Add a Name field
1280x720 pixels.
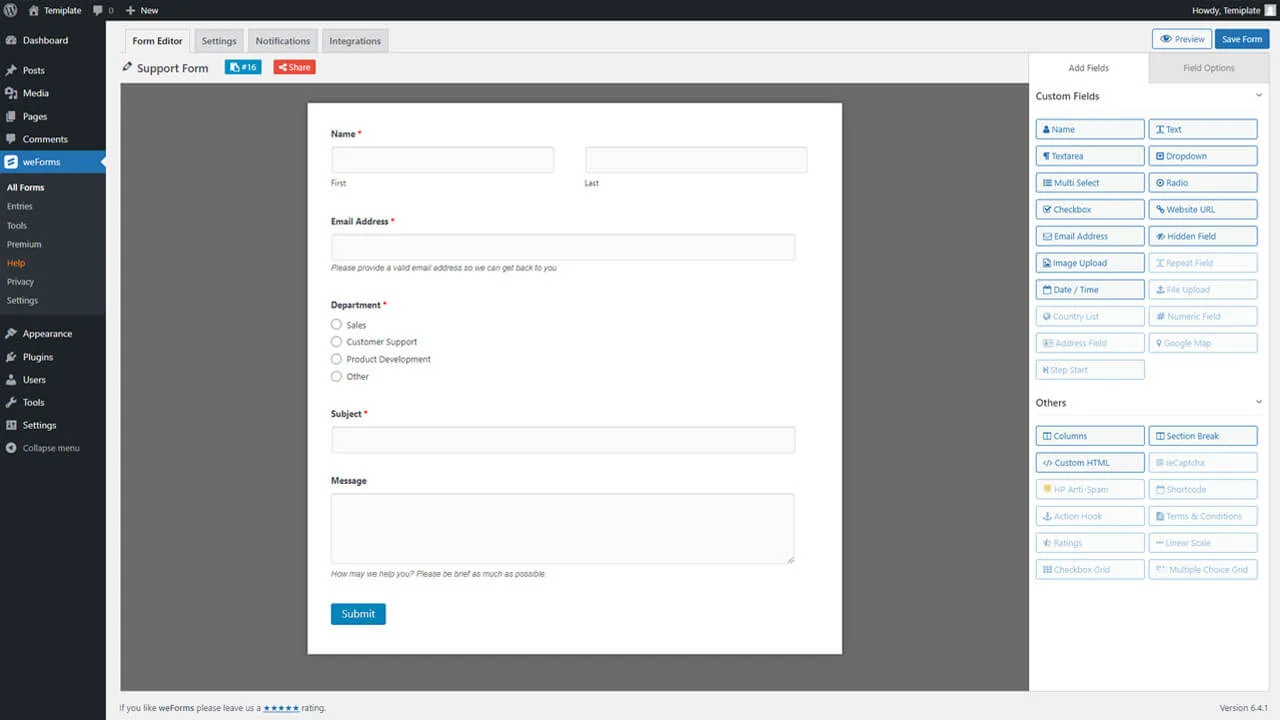tap(1090, 129)
